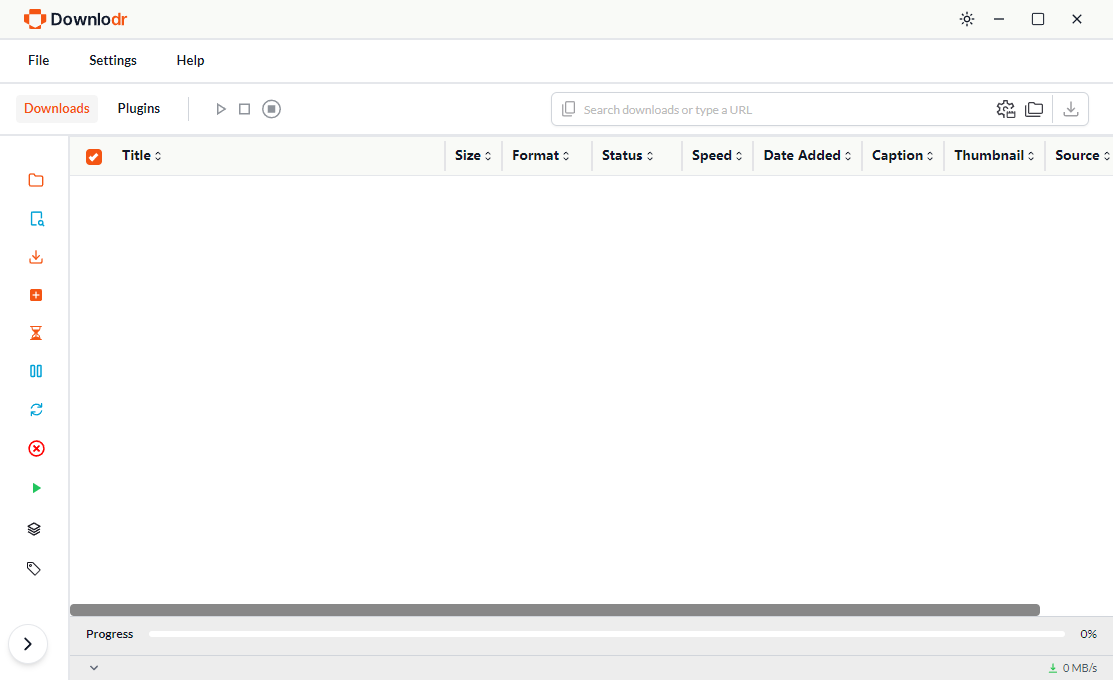Expand the left sidebar with chevron button
This screenshot has height=680, width=1113.
(x=28, y=644)
